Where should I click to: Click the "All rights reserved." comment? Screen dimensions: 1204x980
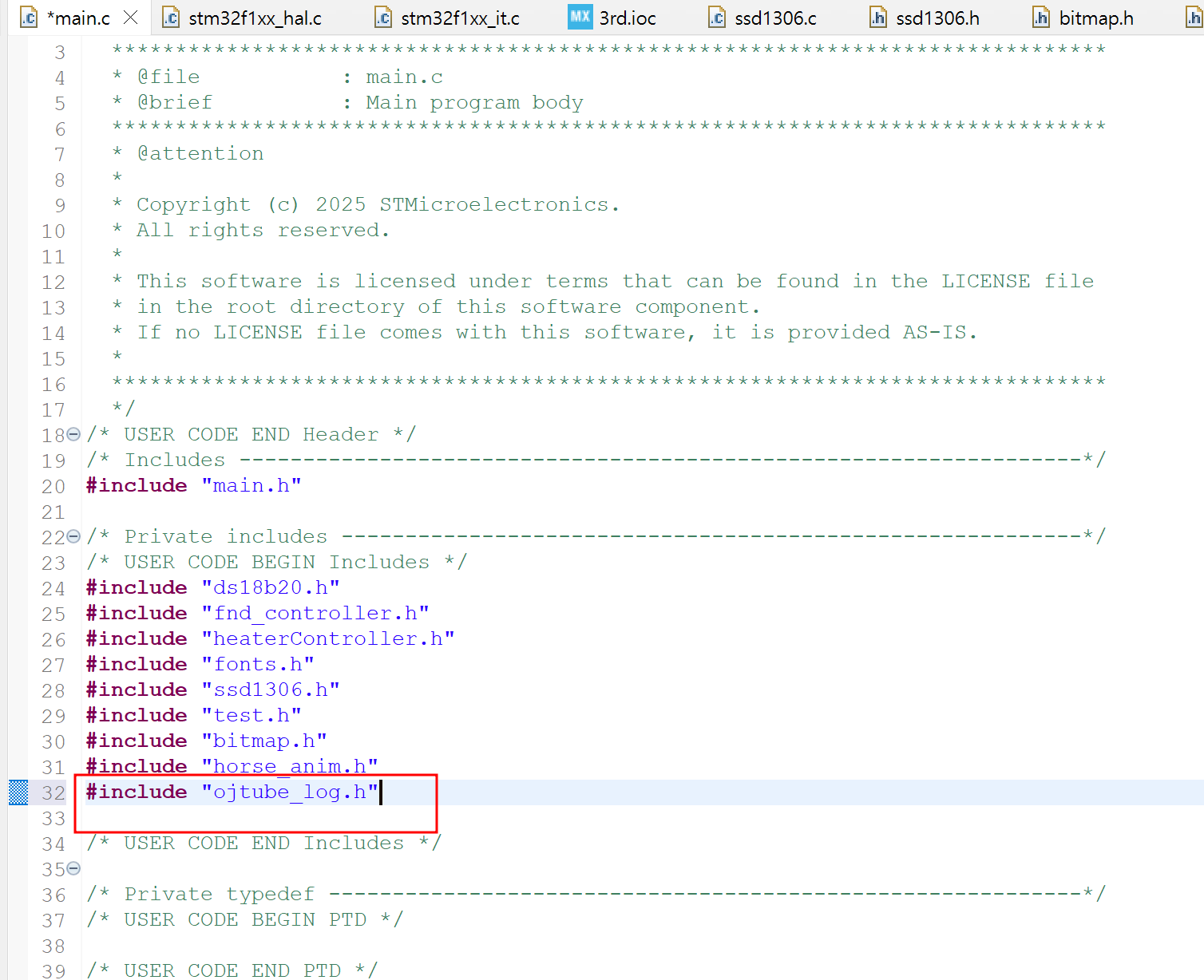tap(251, 230)
